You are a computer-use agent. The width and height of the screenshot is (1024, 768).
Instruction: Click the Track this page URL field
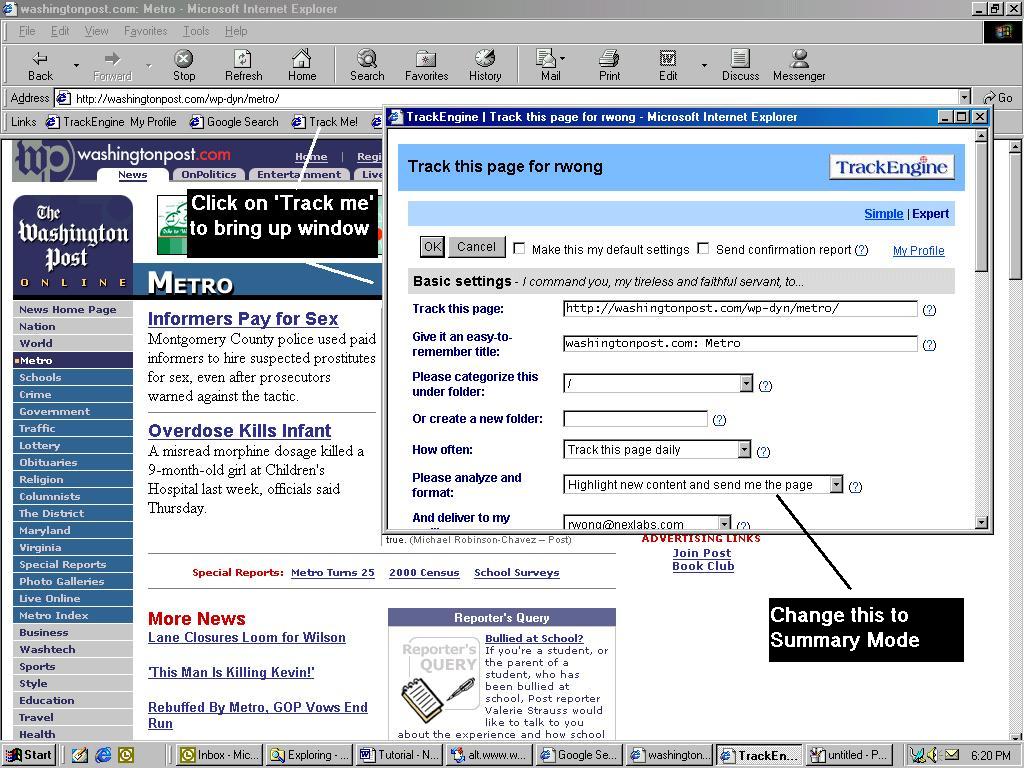tap(740, 308)
